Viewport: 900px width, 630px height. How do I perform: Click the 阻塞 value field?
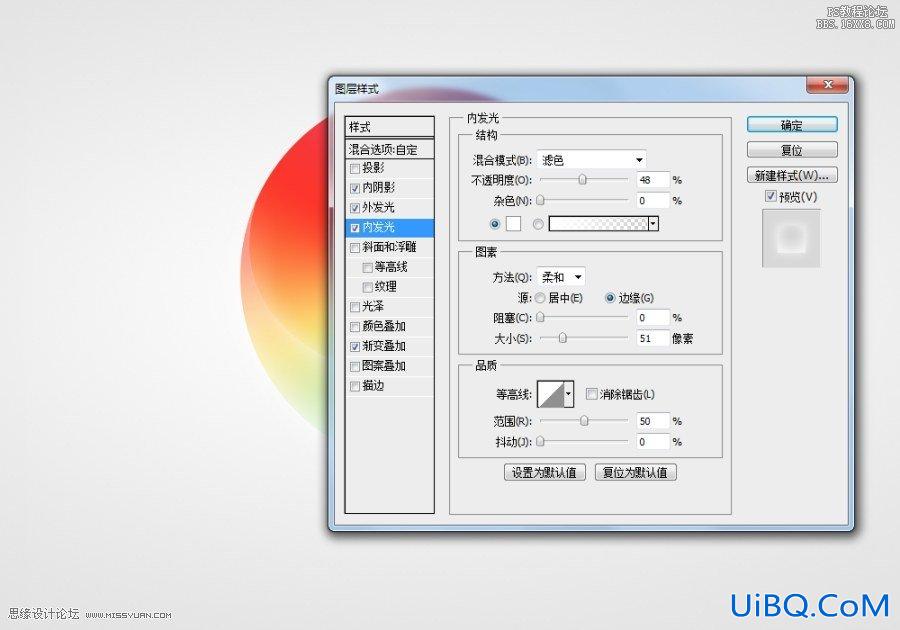point(653,318)
